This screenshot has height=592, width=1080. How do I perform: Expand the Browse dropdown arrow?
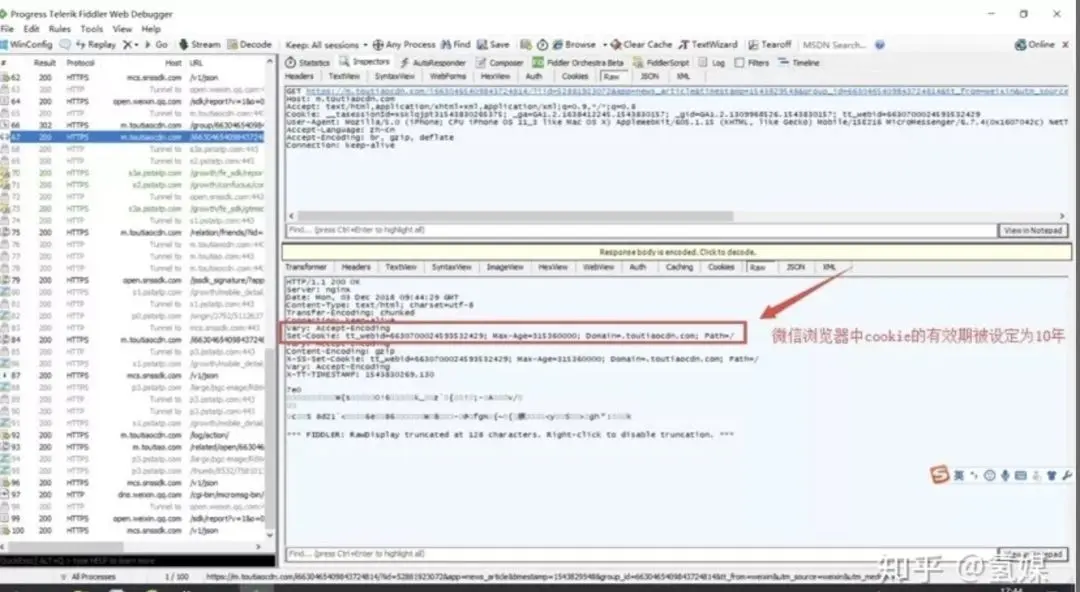(x=605, y=45)
